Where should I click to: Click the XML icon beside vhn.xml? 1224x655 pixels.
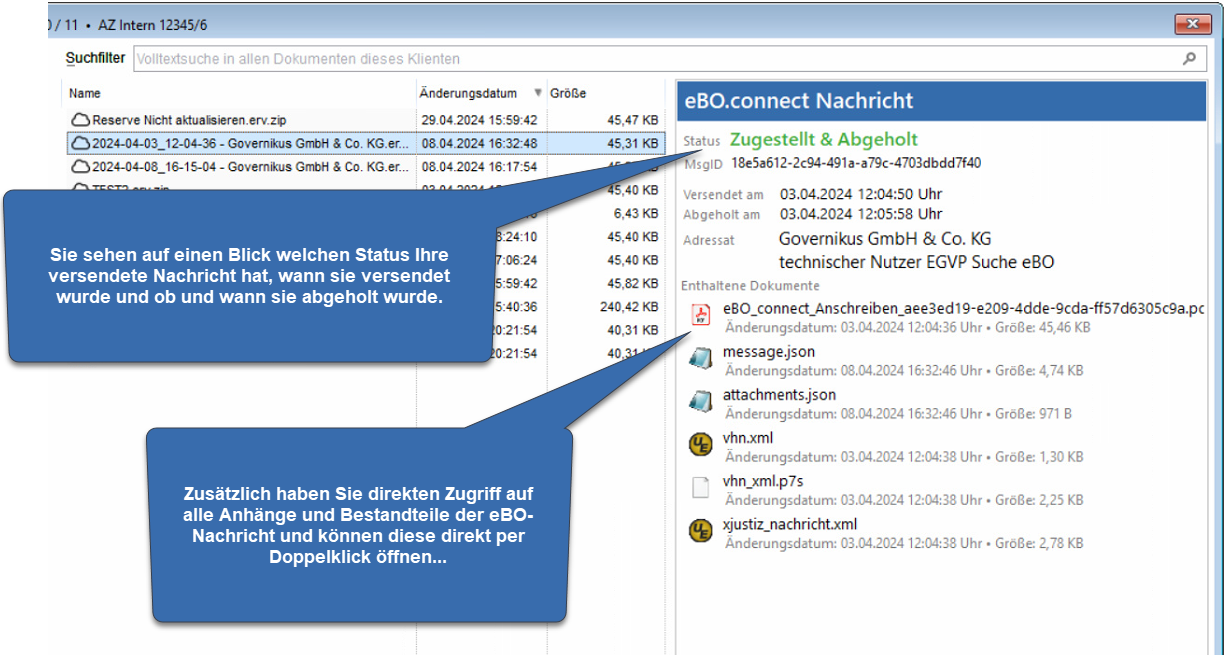point(701,445)
